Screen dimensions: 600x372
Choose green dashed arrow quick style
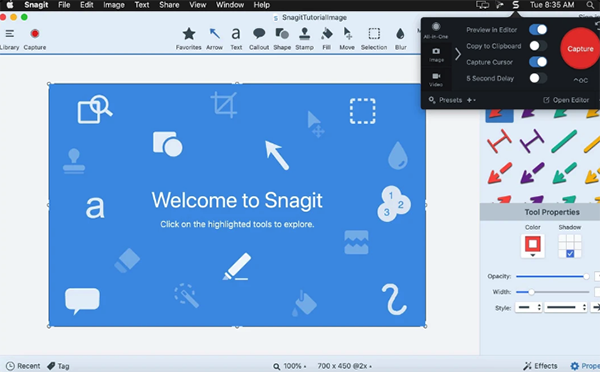pyautogui.click(x=564, y=173)
